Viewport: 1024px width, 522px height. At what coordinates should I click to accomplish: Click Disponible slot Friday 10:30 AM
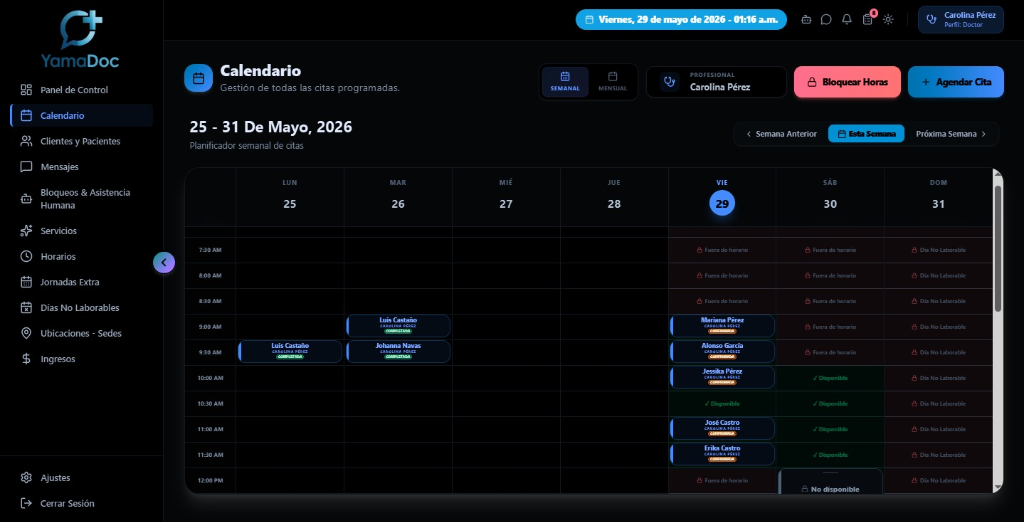(x=722, y=404)
